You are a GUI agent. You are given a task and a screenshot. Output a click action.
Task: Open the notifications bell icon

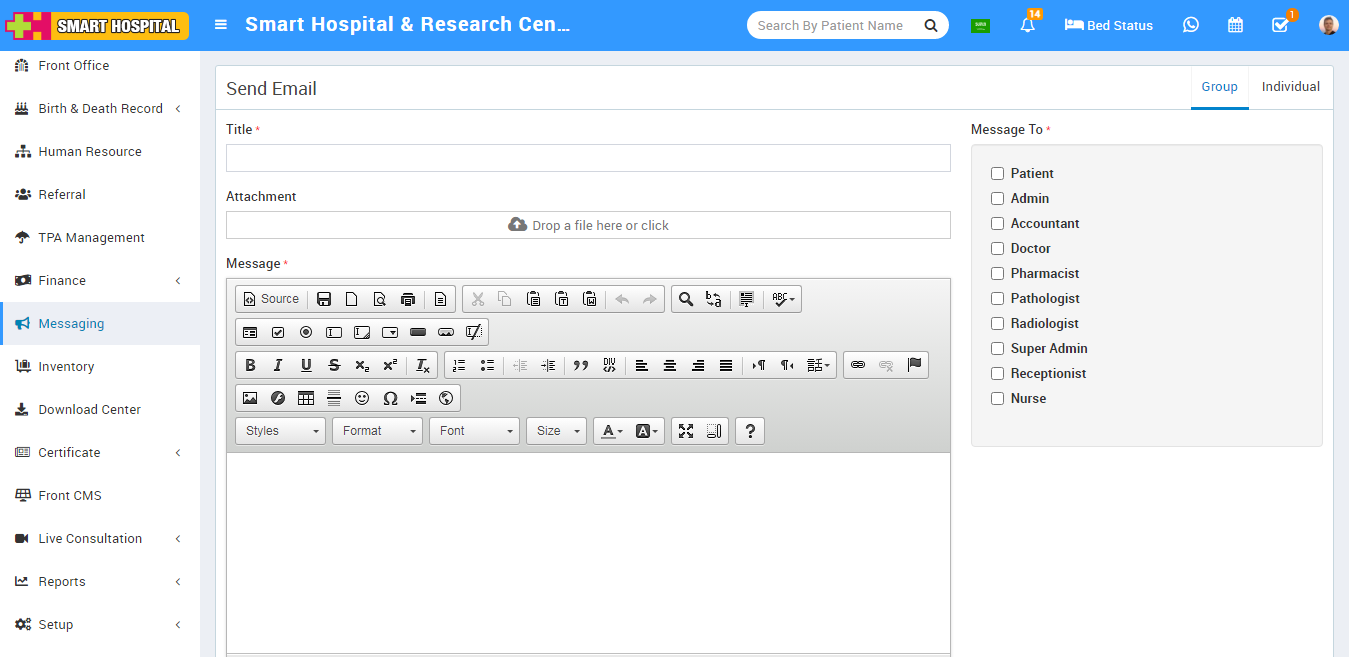pos(1027,25)
